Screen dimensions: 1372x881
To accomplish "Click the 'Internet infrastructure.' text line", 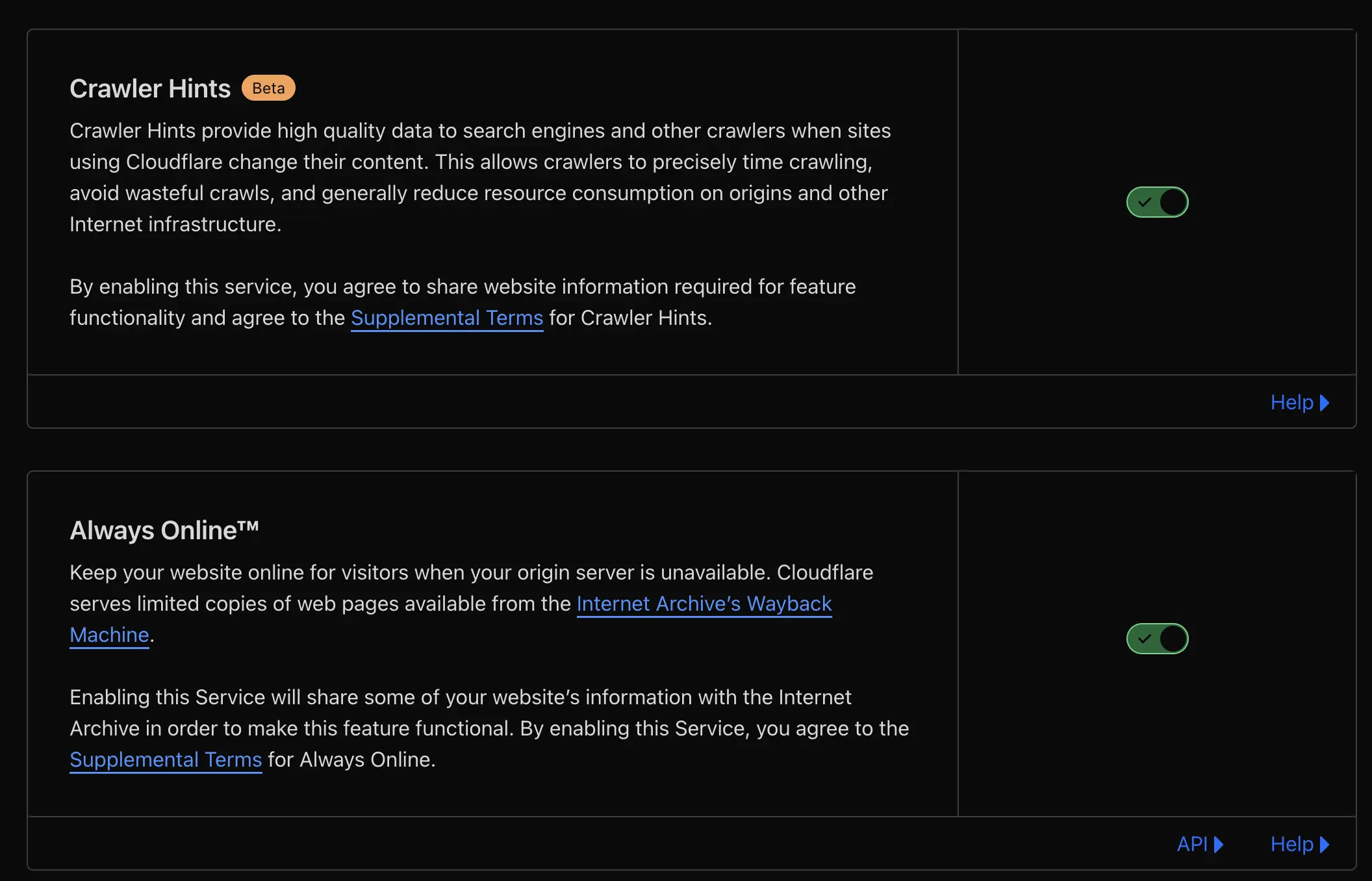I will coord(175,224).
